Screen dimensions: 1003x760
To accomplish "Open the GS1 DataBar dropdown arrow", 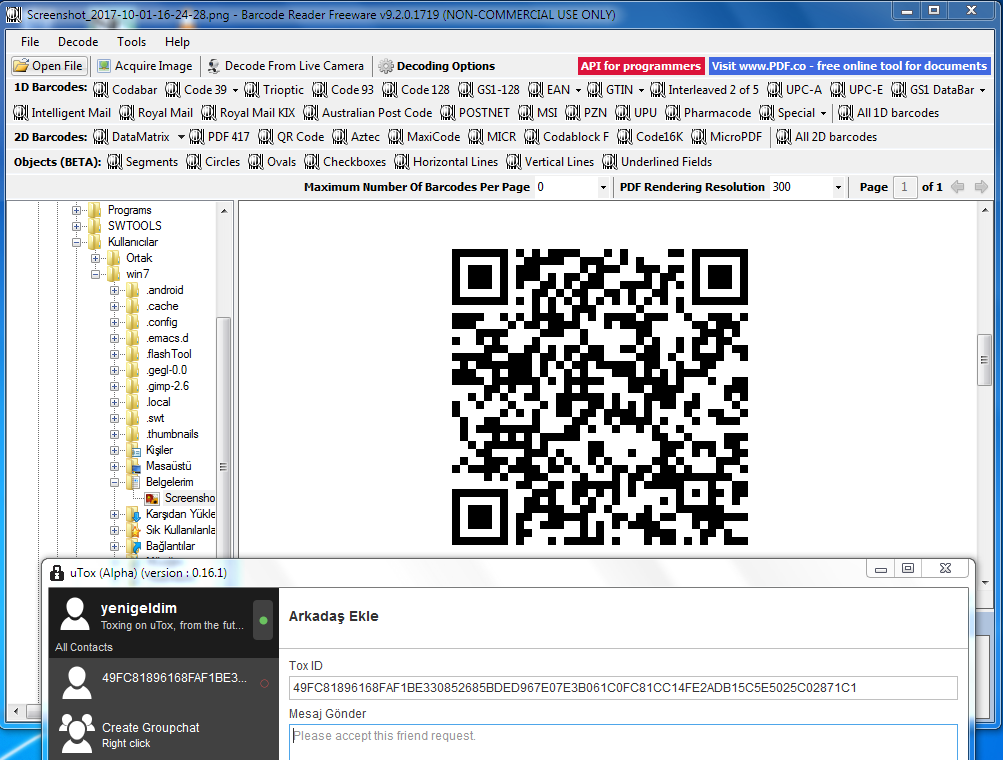I will (983, 90).
